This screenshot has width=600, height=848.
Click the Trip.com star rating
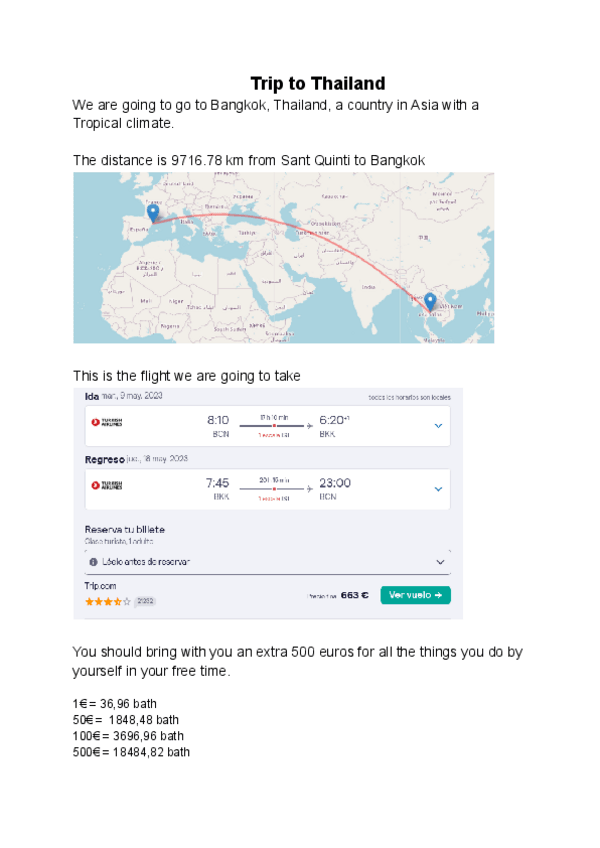coord(106,602)
